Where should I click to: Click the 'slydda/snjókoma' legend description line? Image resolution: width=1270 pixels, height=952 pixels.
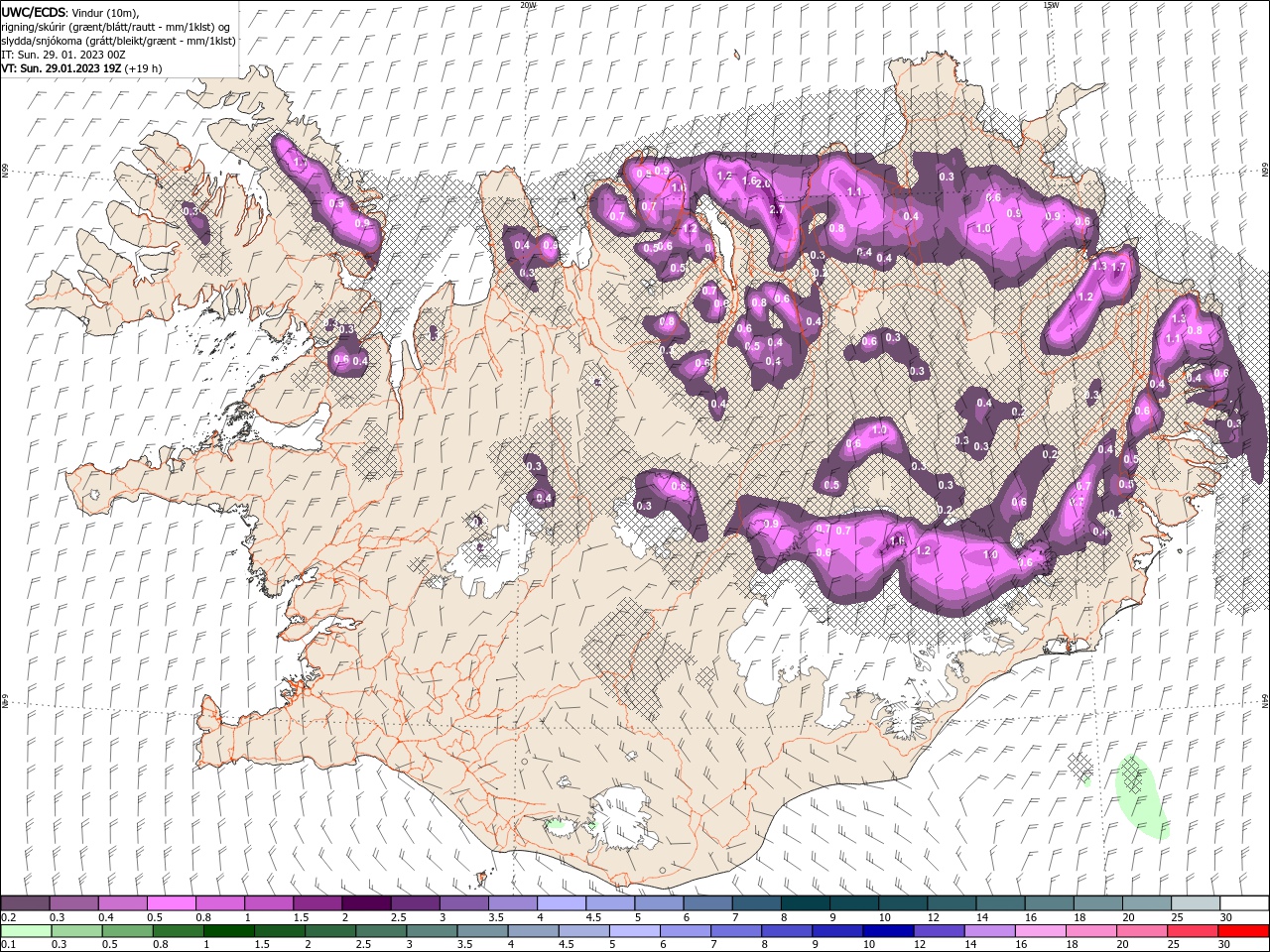pyautogui.click(x=118, y=41)
